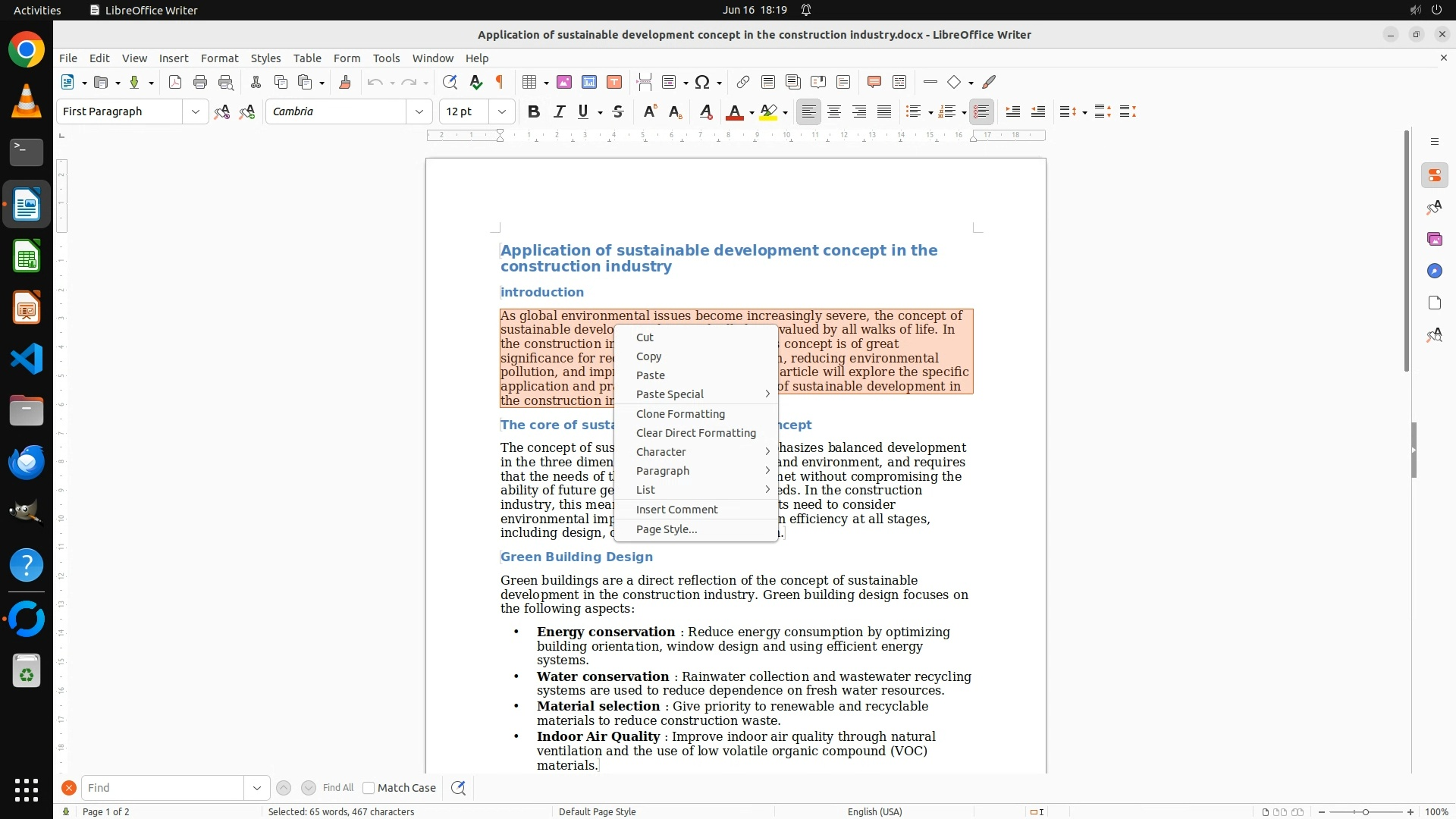Open the paragraph style dropdown arrow
The height and width of the screenshot is (819, 1456).
(196, 111)
